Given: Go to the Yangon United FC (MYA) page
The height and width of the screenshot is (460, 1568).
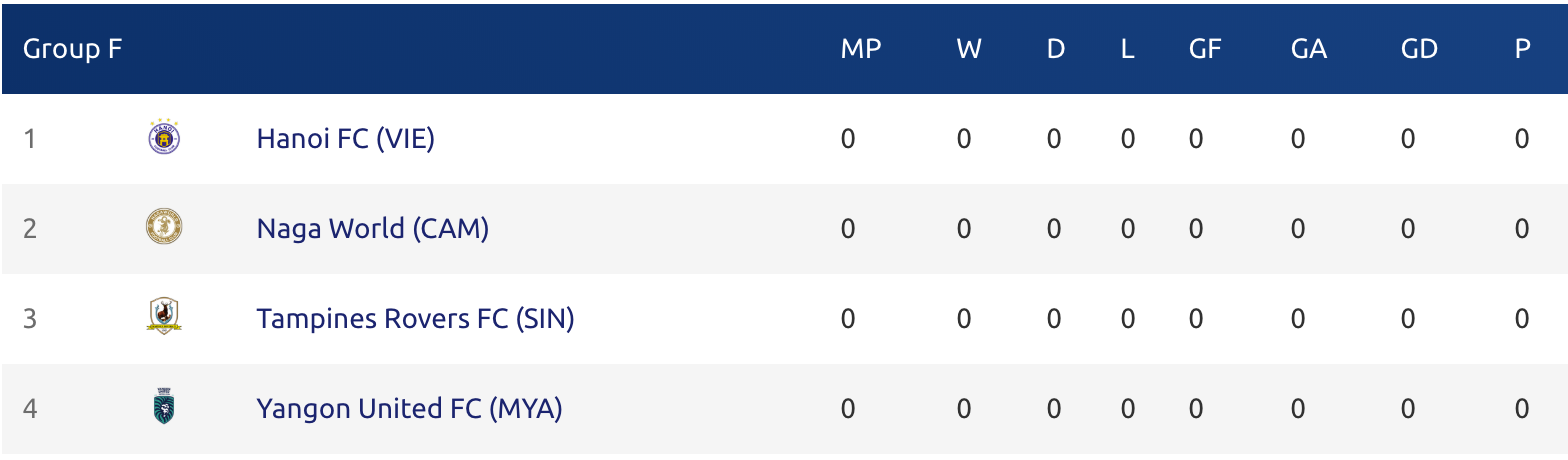Looking at the screenshot, I should (410, 408).
